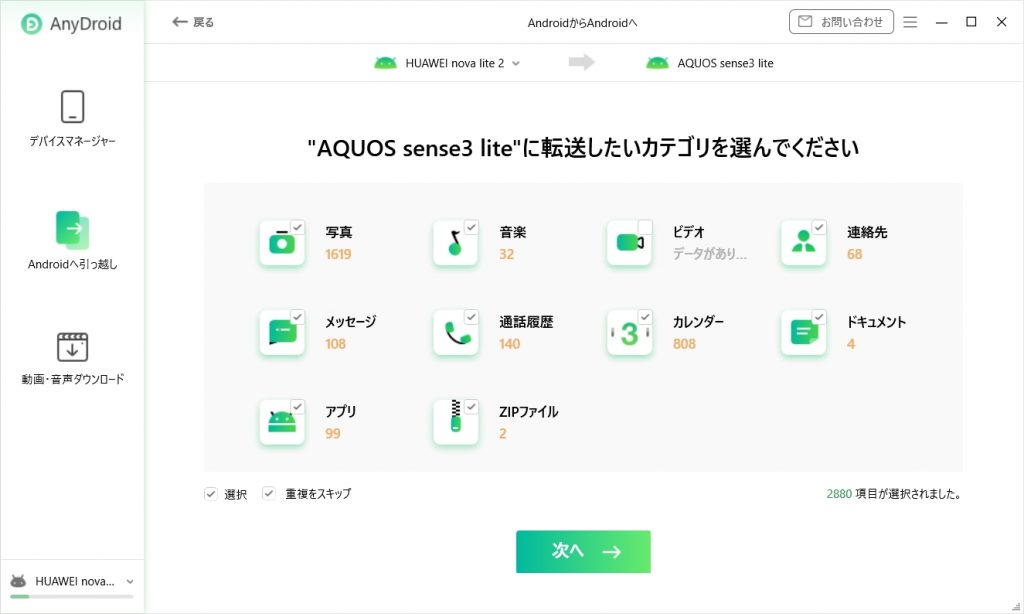Click the メッセージ chat bubble icon
This screenshot has height=614, width=1024.
click(282, 332)
